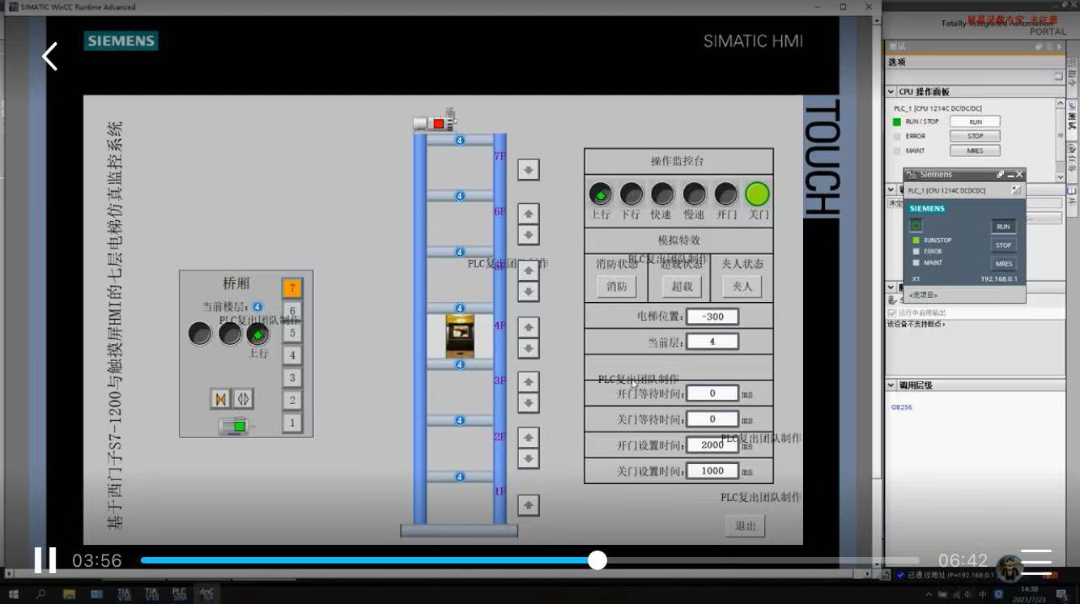Image resolution: width=1080 pixels, height=604 pixels.
Task: Click the 开门等待时间 field
Action: (712, 393)
